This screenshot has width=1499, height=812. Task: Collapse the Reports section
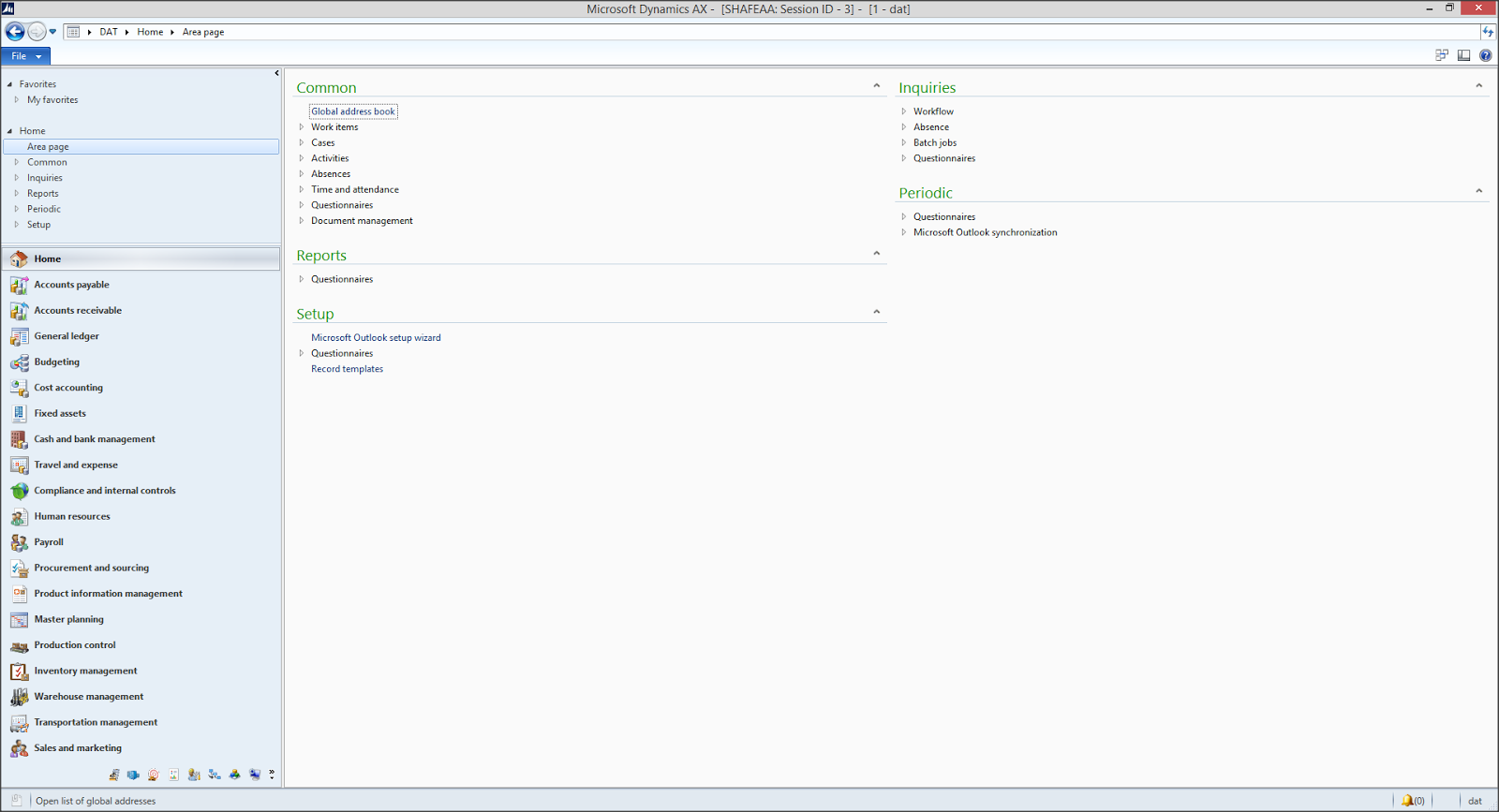click(877, 254)
